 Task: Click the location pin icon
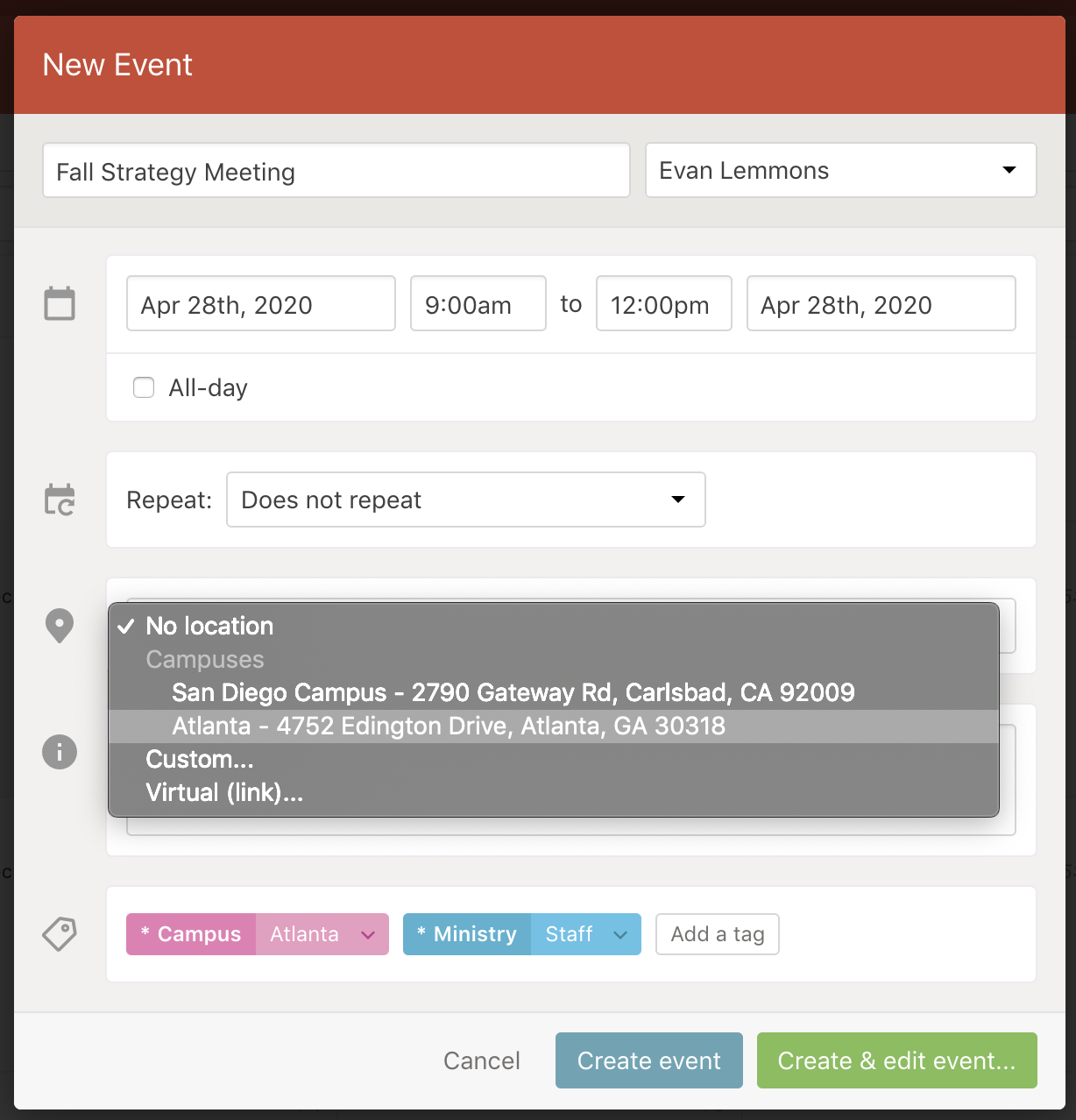(60, 626)
